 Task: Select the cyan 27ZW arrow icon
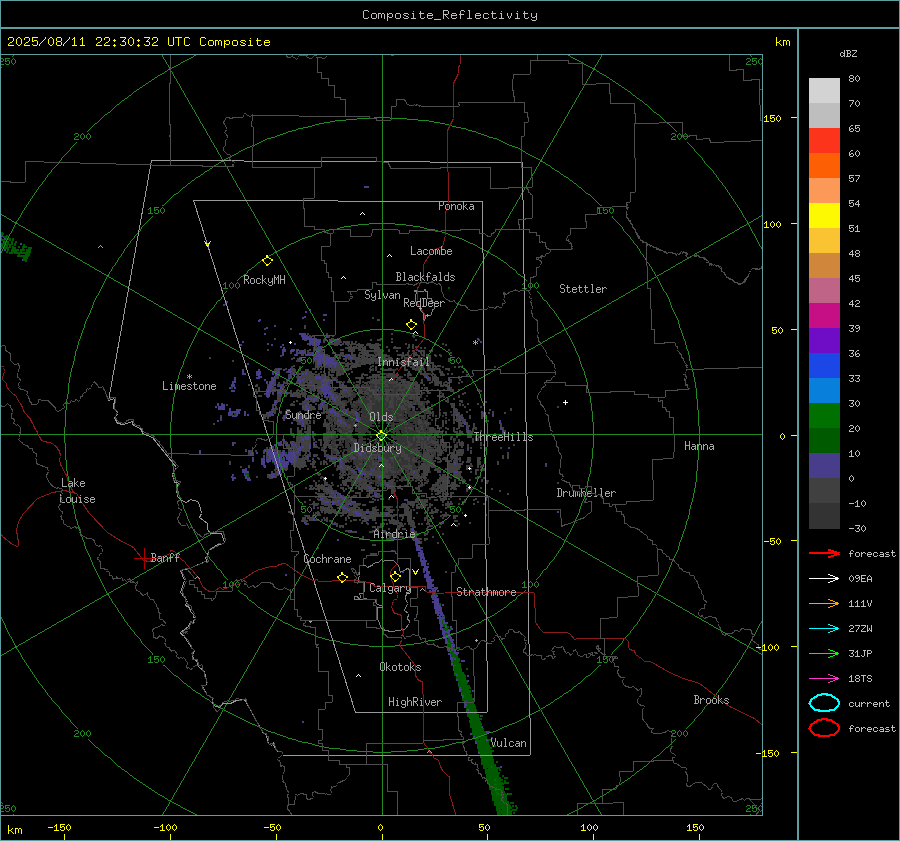[x=824, y=629]
